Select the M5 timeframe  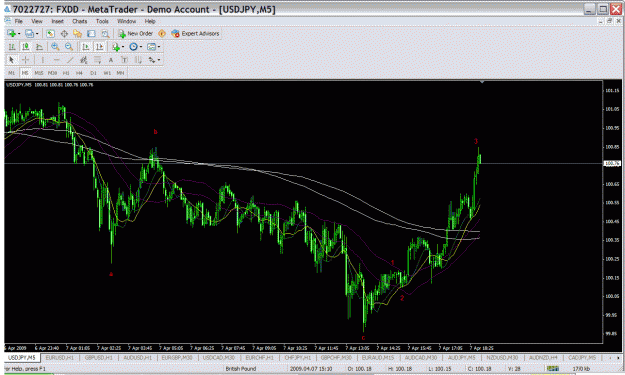(x=25, y=73)
